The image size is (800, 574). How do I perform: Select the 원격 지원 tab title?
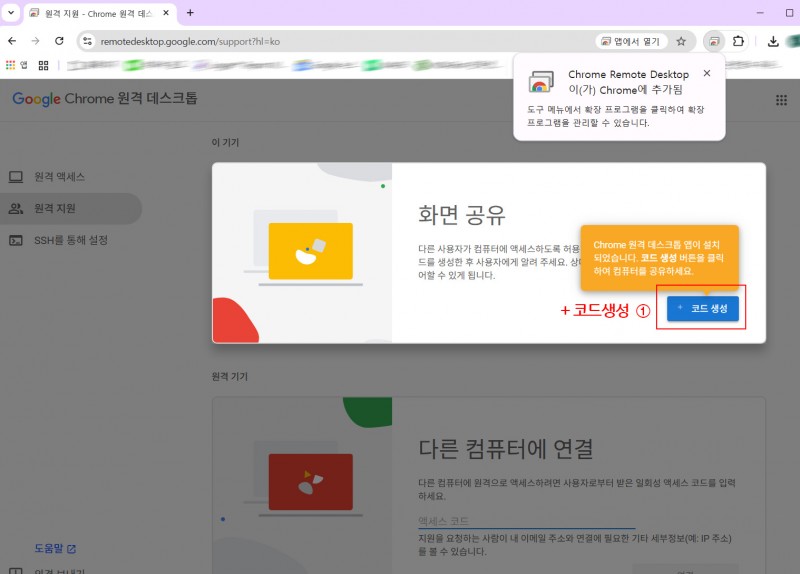(98, 14)
